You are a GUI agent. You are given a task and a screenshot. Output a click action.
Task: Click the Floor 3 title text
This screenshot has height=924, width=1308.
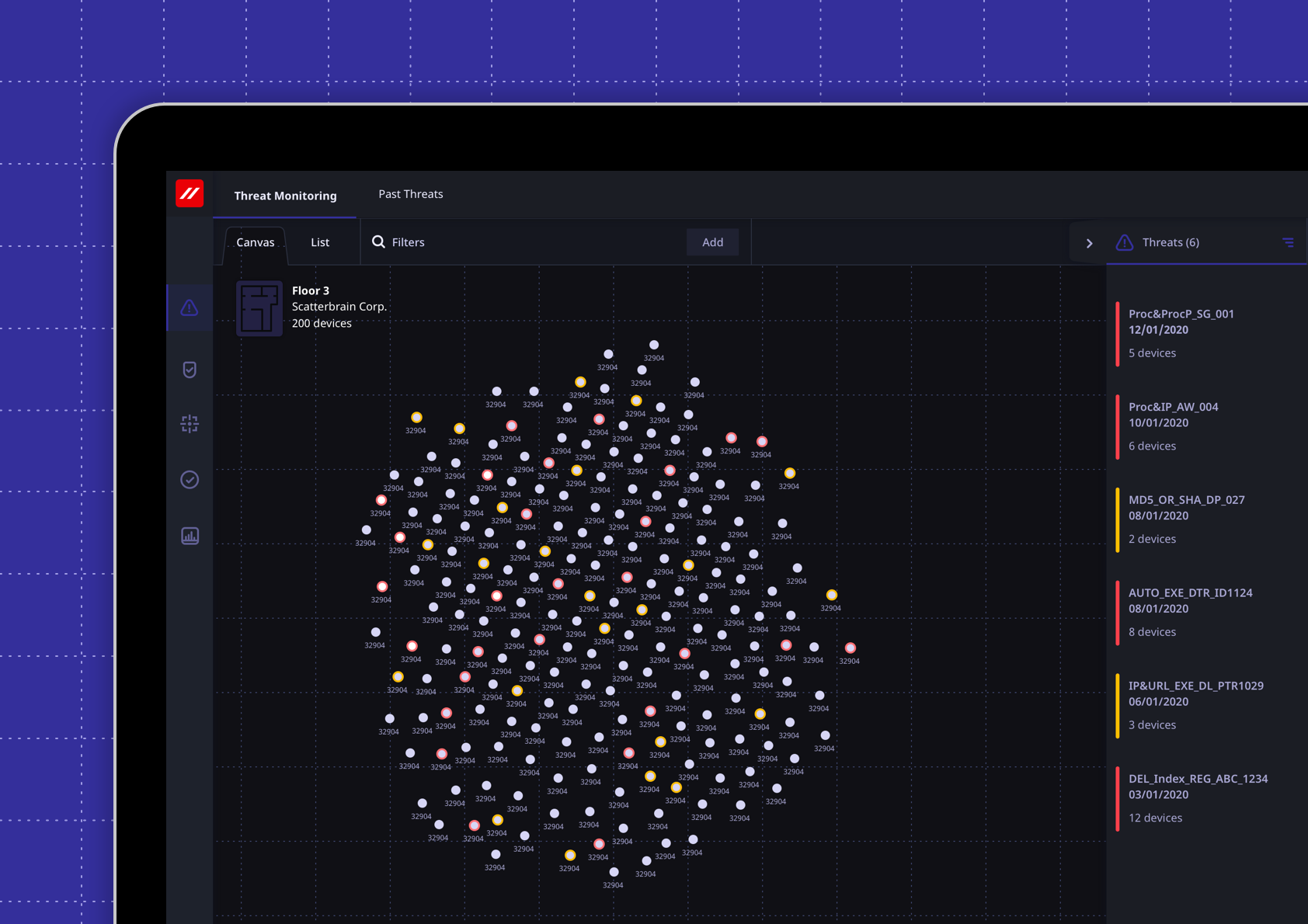pyautogui.click(x=311, y=290)
